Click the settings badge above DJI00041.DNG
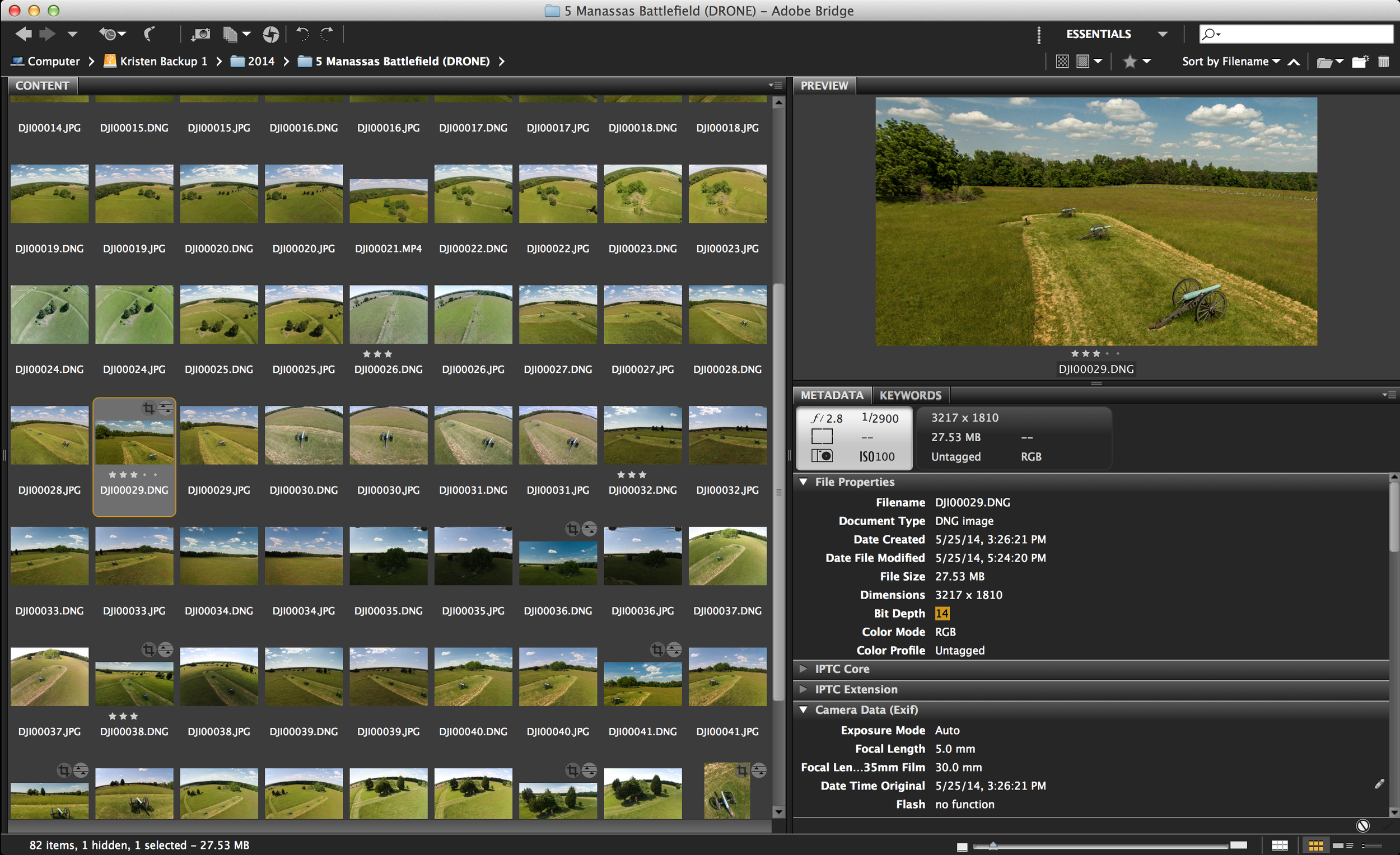Image resolution: width=1400 pixels, height=855 pixels. (674, 650)
